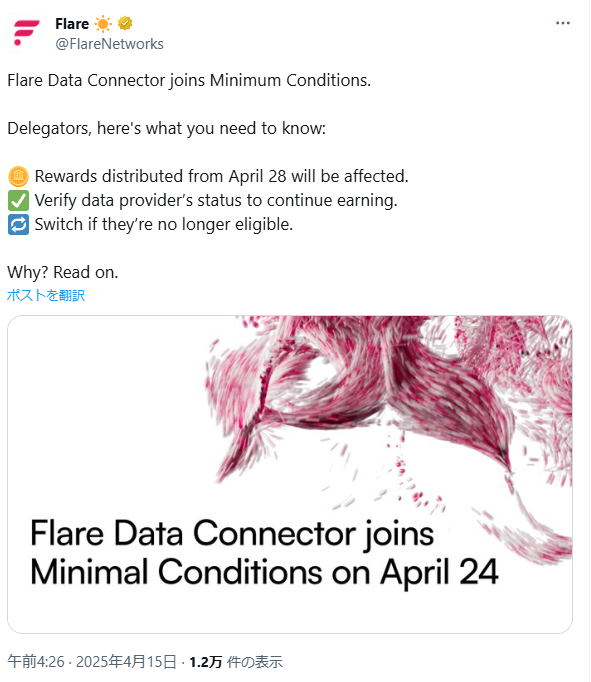
Task: Click the coin emoji before Rewards line
Action: 18,177
